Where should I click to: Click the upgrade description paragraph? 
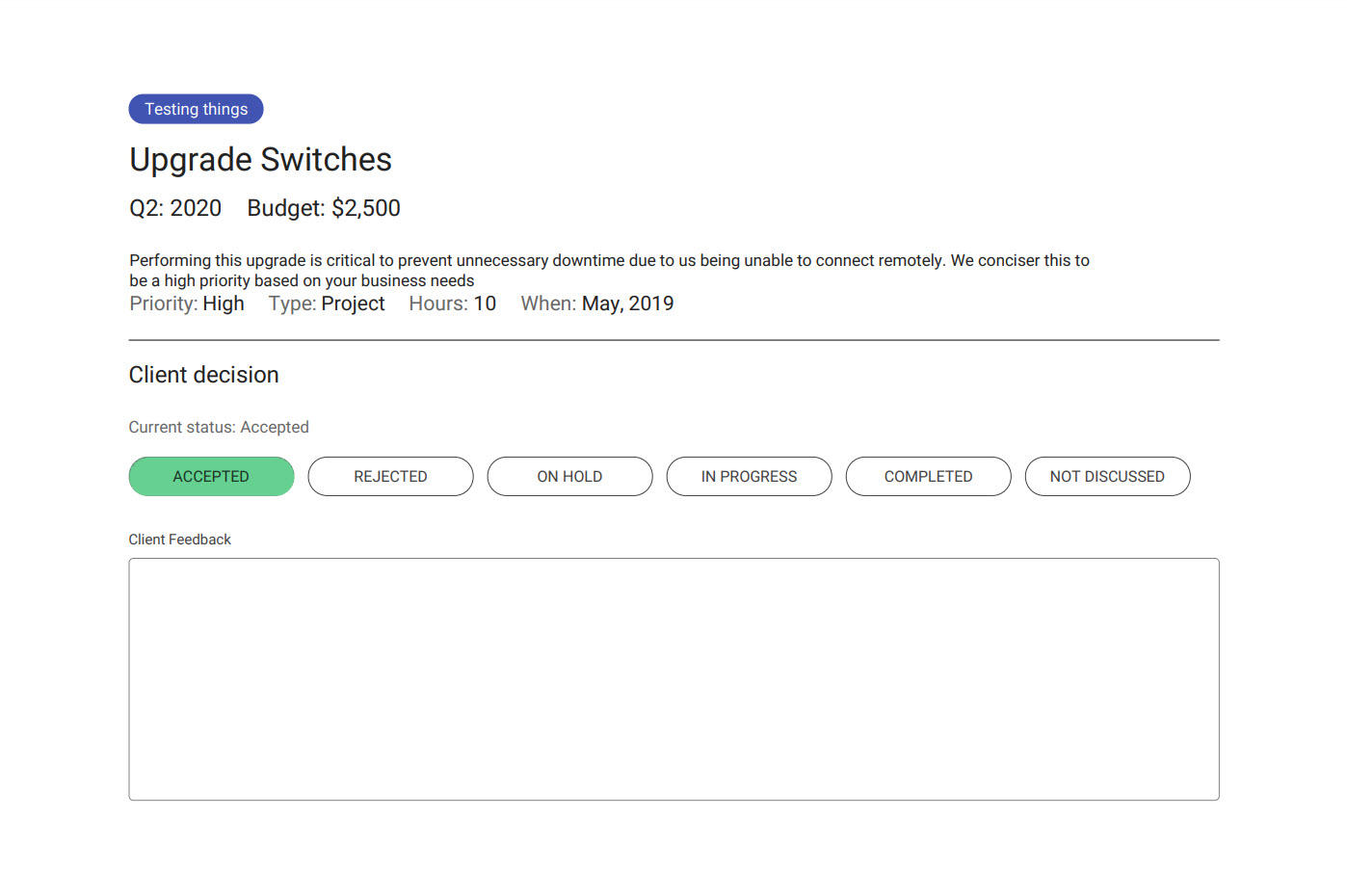pyautogui.click(x=609, y=271)
